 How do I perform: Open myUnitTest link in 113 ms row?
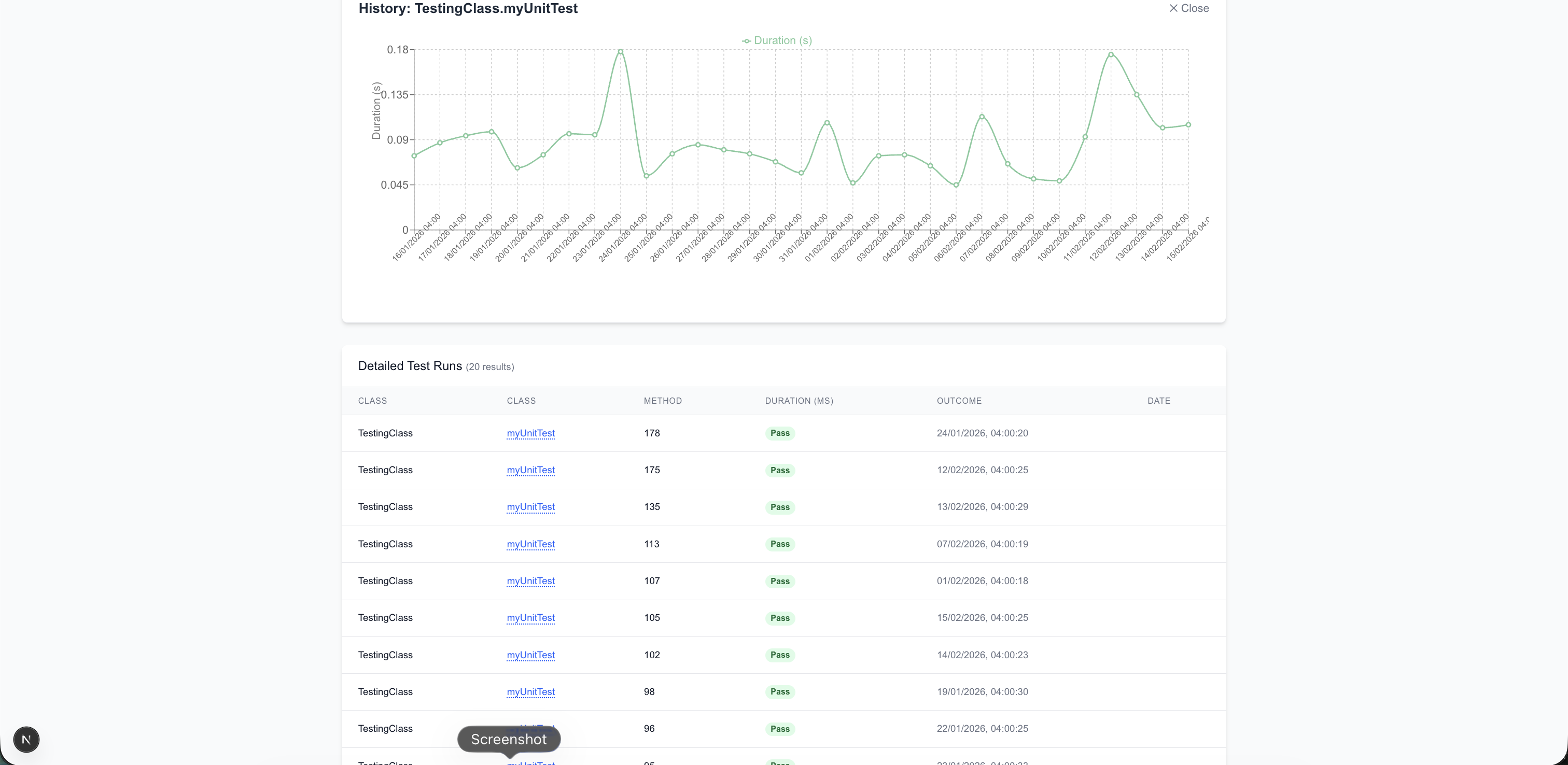point(530,544)
